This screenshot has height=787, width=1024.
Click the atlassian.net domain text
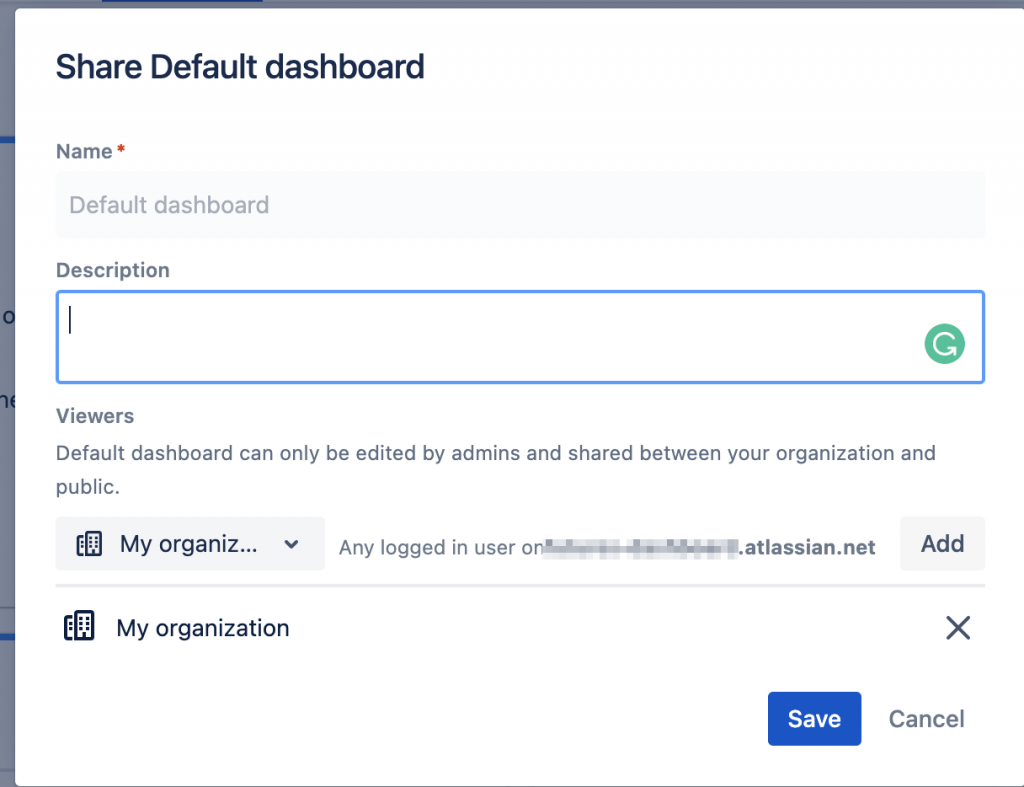tap(809, 548)
